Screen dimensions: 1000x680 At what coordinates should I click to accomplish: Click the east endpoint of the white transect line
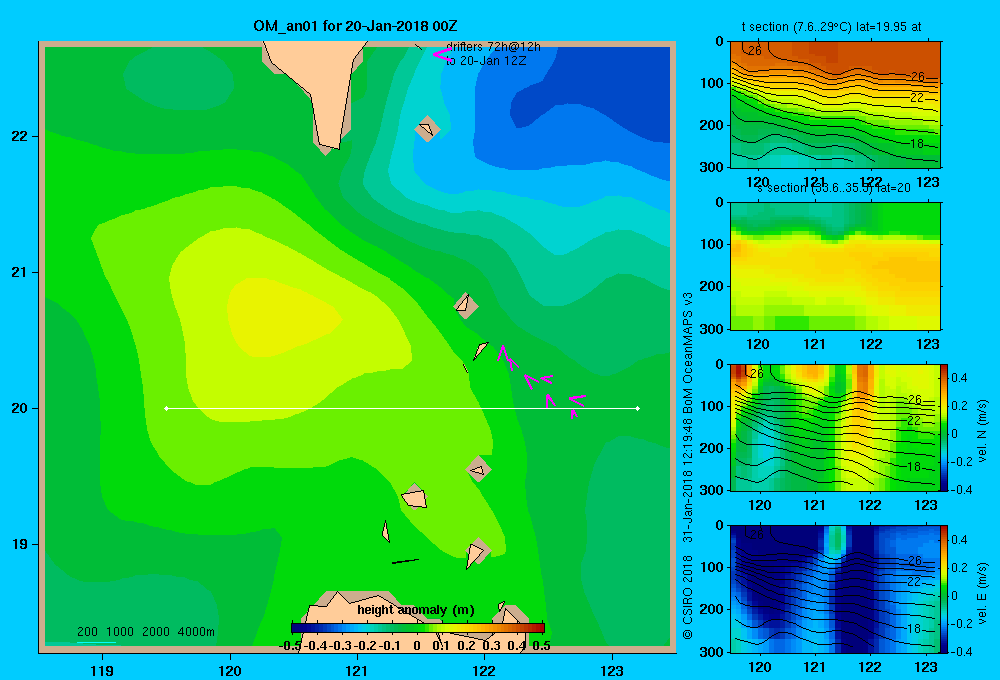point(638,408)
